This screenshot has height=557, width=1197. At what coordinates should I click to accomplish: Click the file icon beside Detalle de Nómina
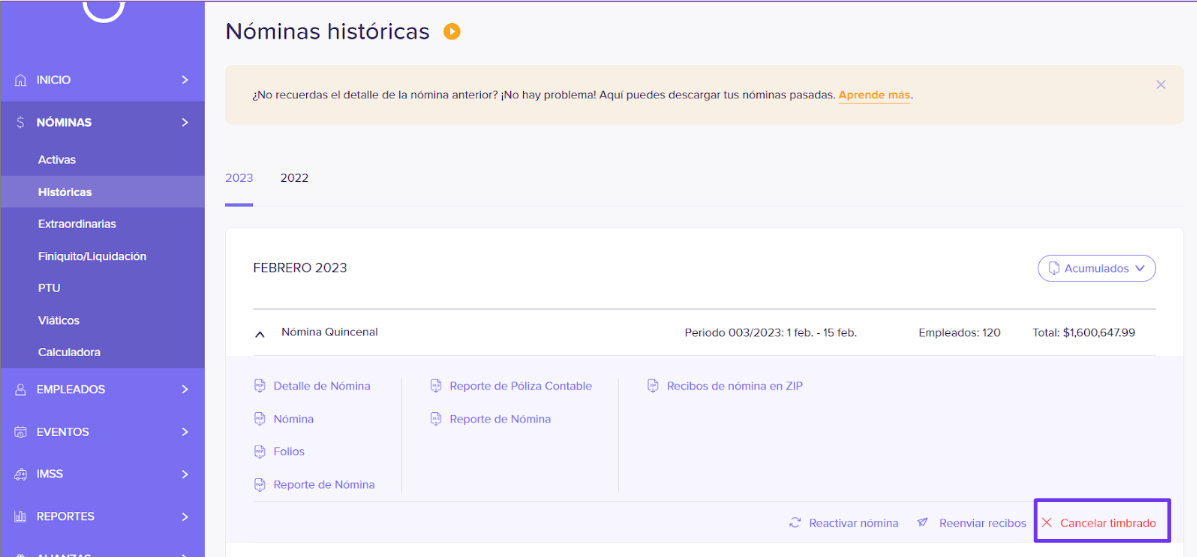(x=260, y=386)
